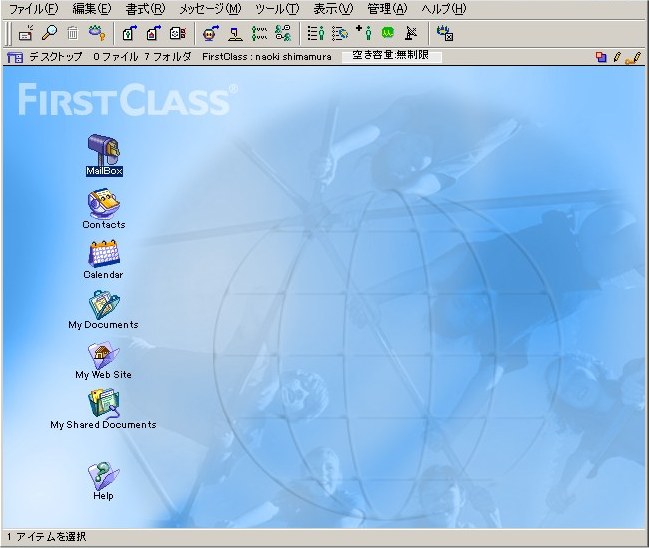Click the plug with X disconnect icon
The height and width of the screenshot is (548, 649).
[x=445, y=33]
